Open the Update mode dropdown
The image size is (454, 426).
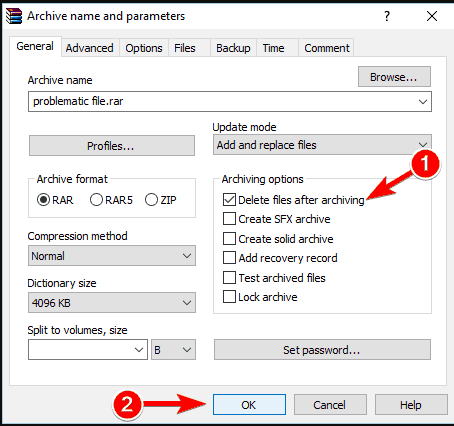322,145
